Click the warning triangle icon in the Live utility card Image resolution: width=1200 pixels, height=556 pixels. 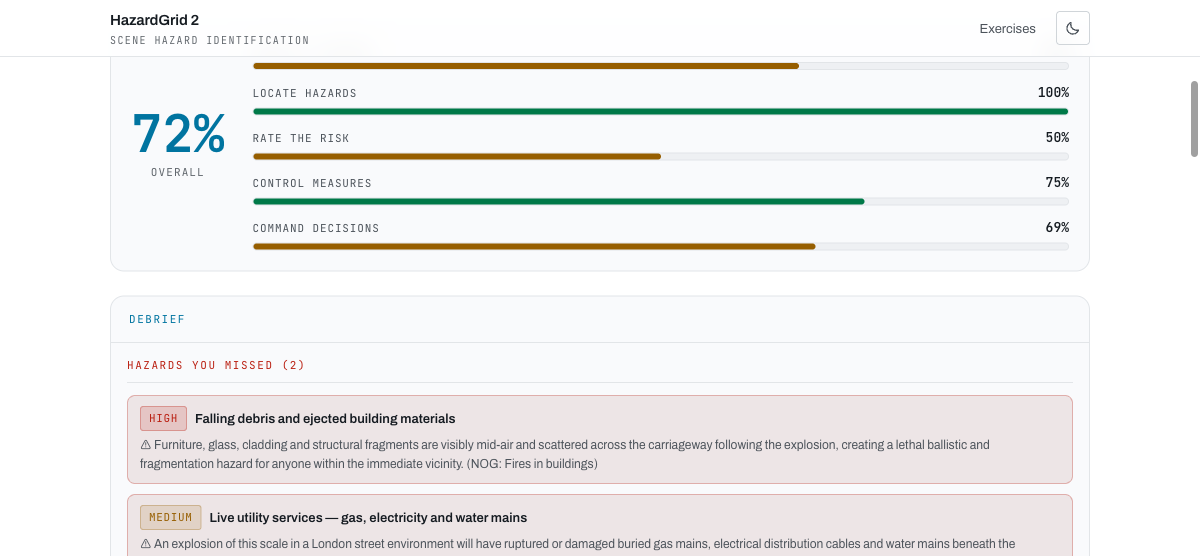click(145, 544)
